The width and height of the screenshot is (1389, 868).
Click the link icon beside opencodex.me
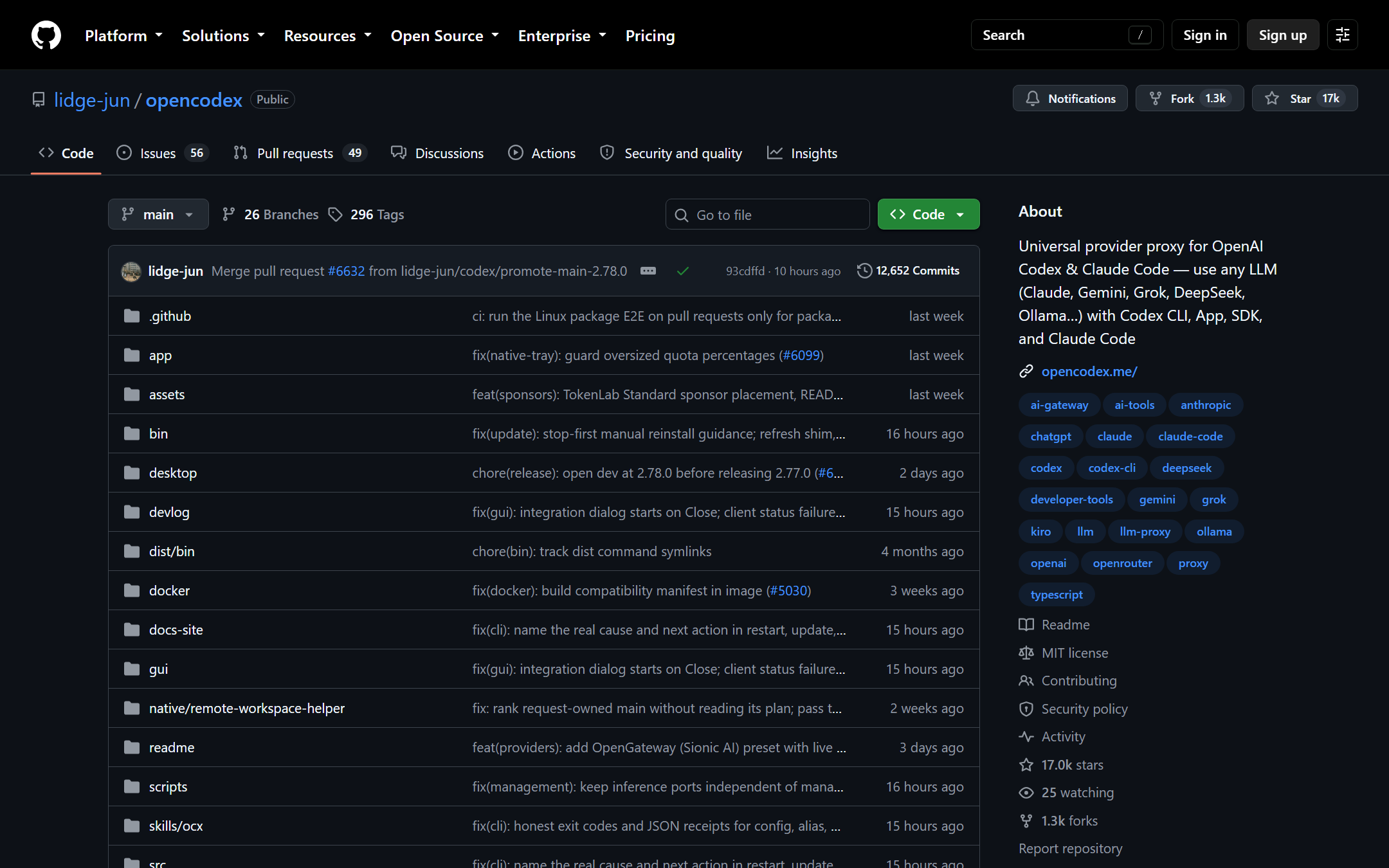[x=1026, y=371]
